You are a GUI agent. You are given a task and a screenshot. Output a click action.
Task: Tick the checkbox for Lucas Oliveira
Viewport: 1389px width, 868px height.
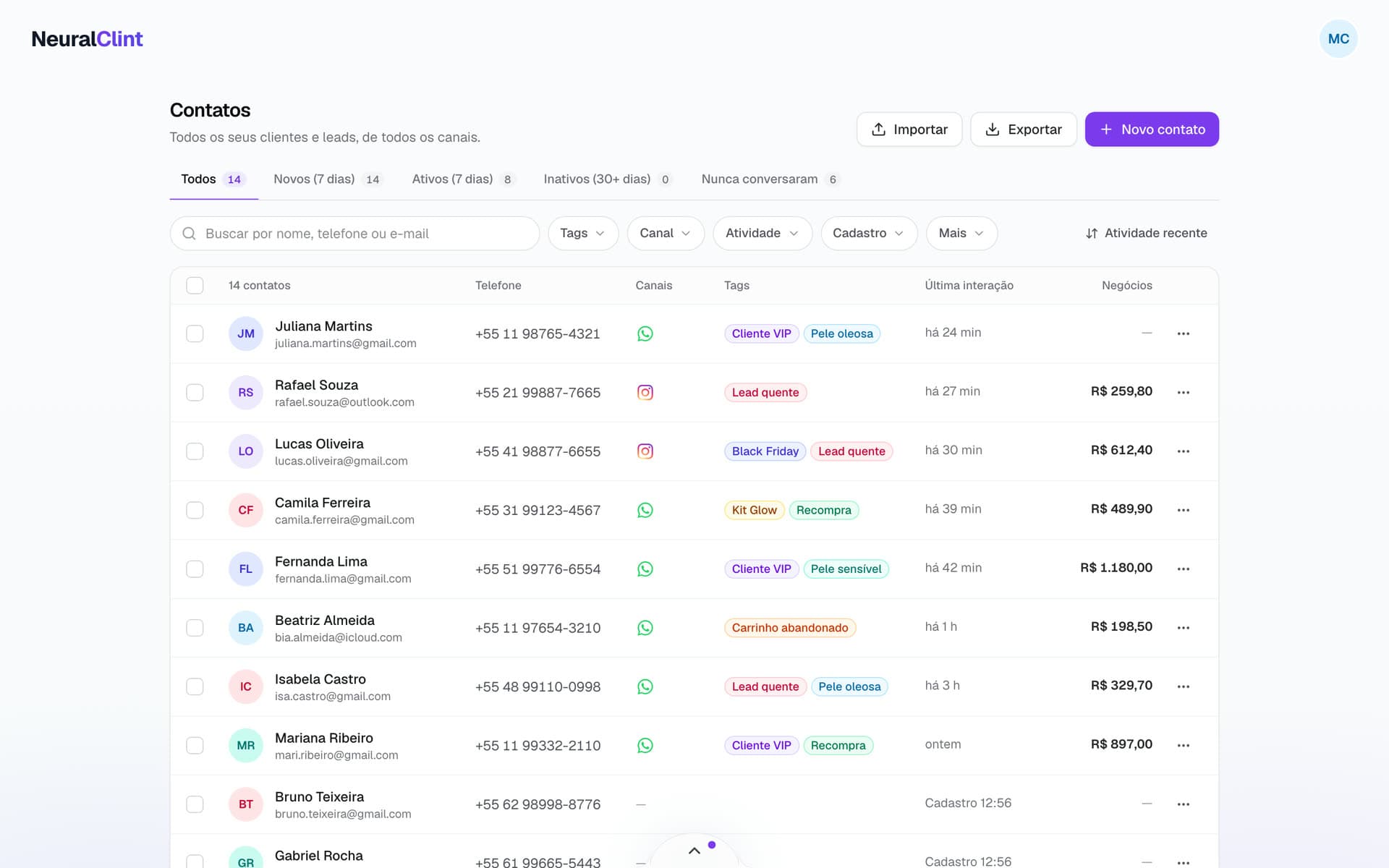[195, 451]
